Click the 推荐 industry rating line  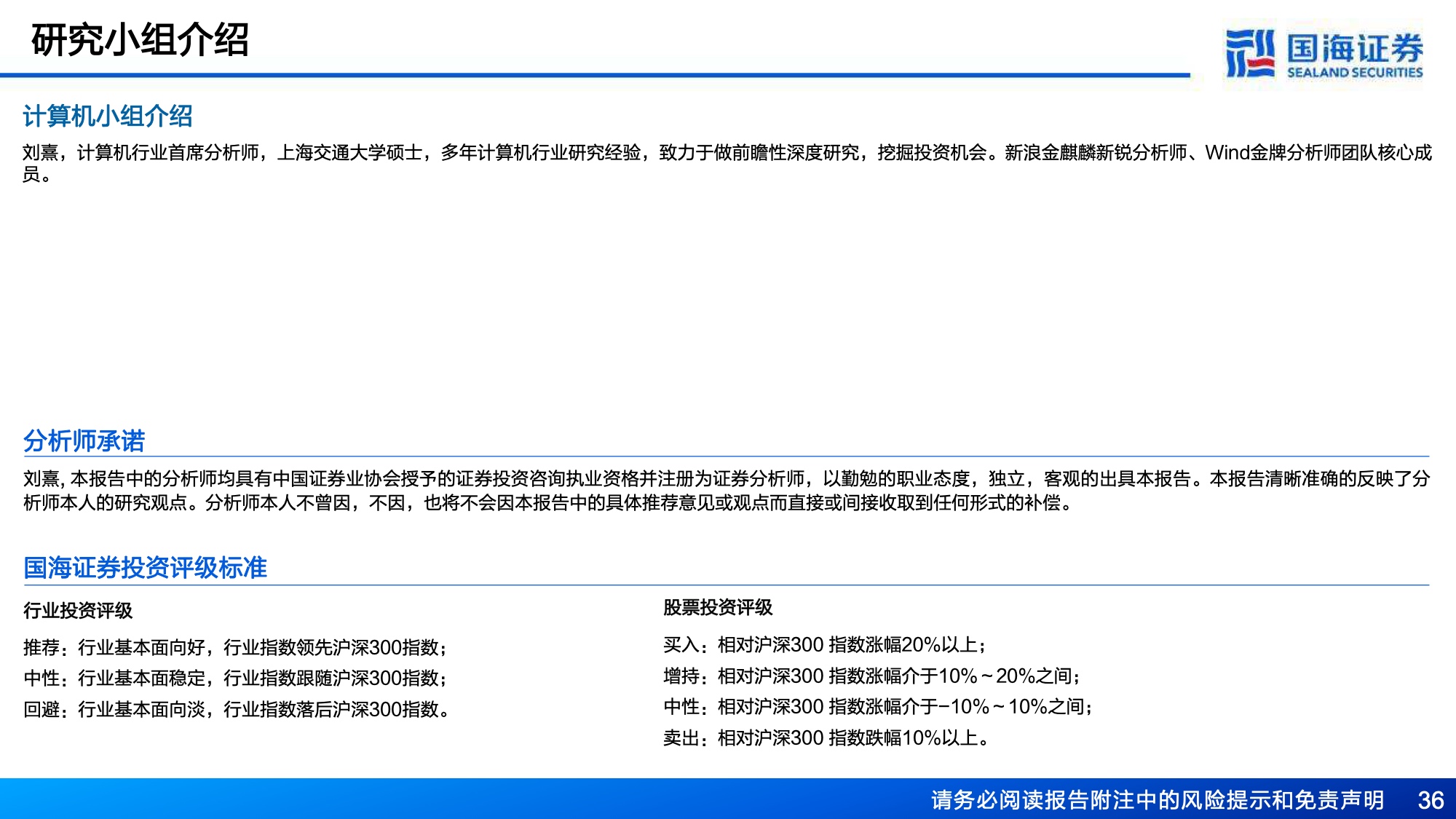tap(235, 646)
